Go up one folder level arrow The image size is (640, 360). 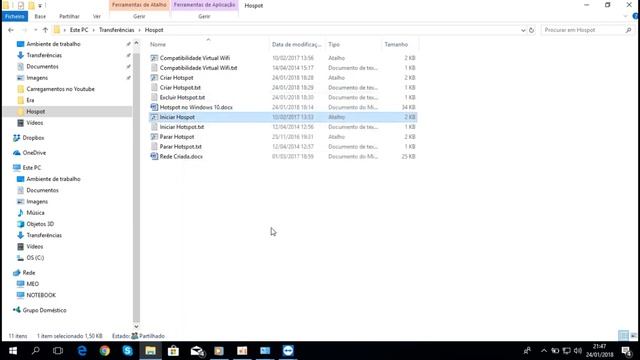(45, 30)
